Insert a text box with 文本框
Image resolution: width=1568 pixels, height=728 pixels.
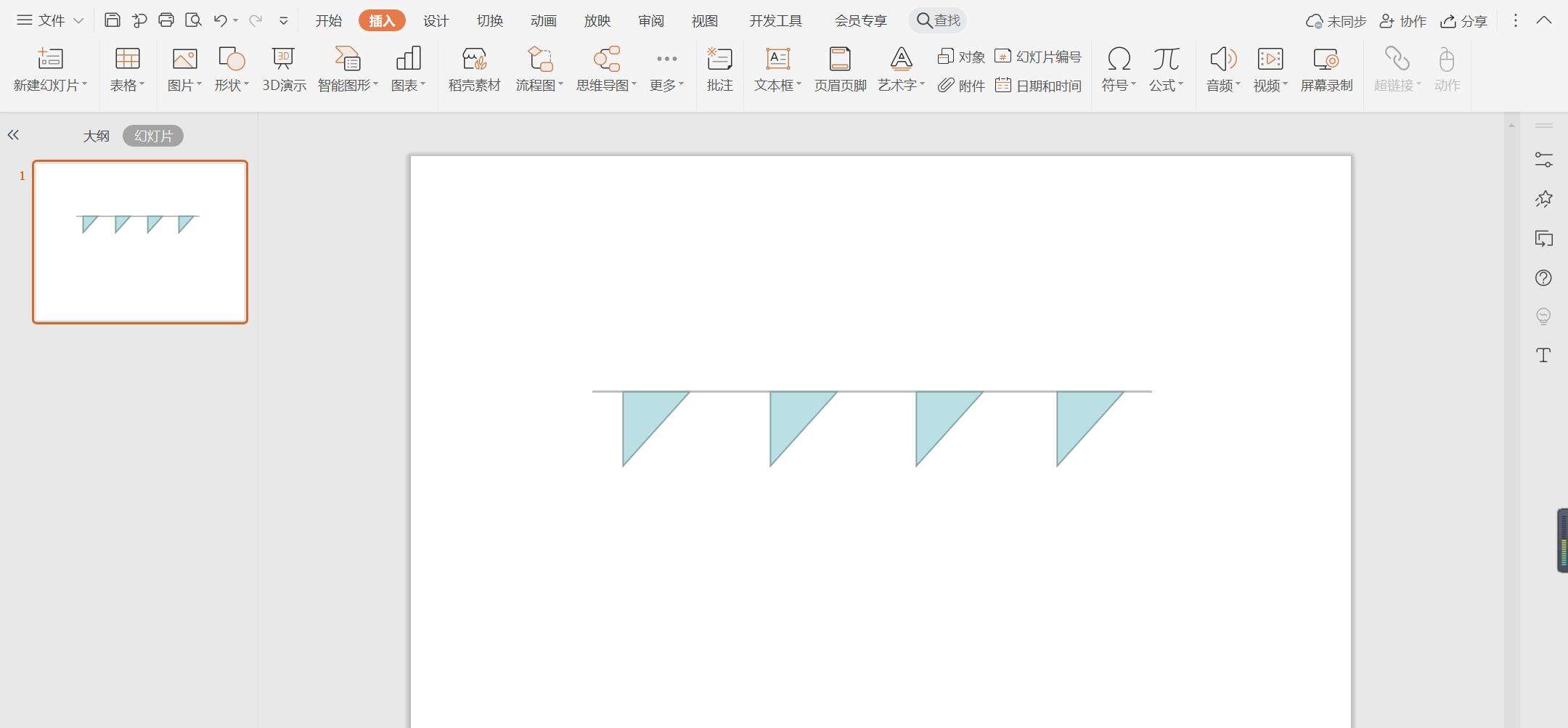pyautogui.click(x=777, y=69)
